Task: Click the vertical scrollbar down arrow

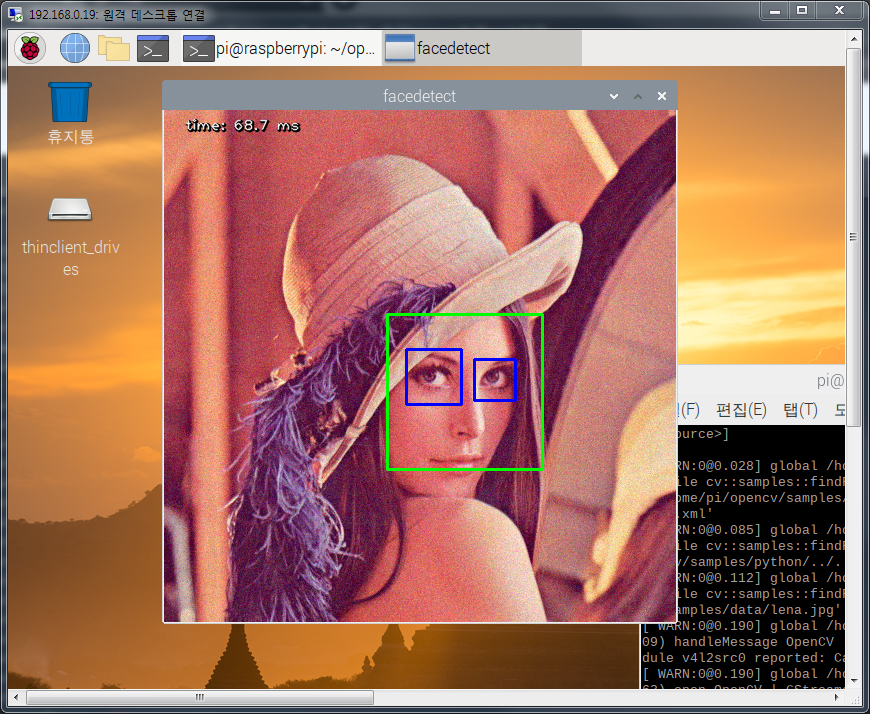Action: tap(853, 680)
